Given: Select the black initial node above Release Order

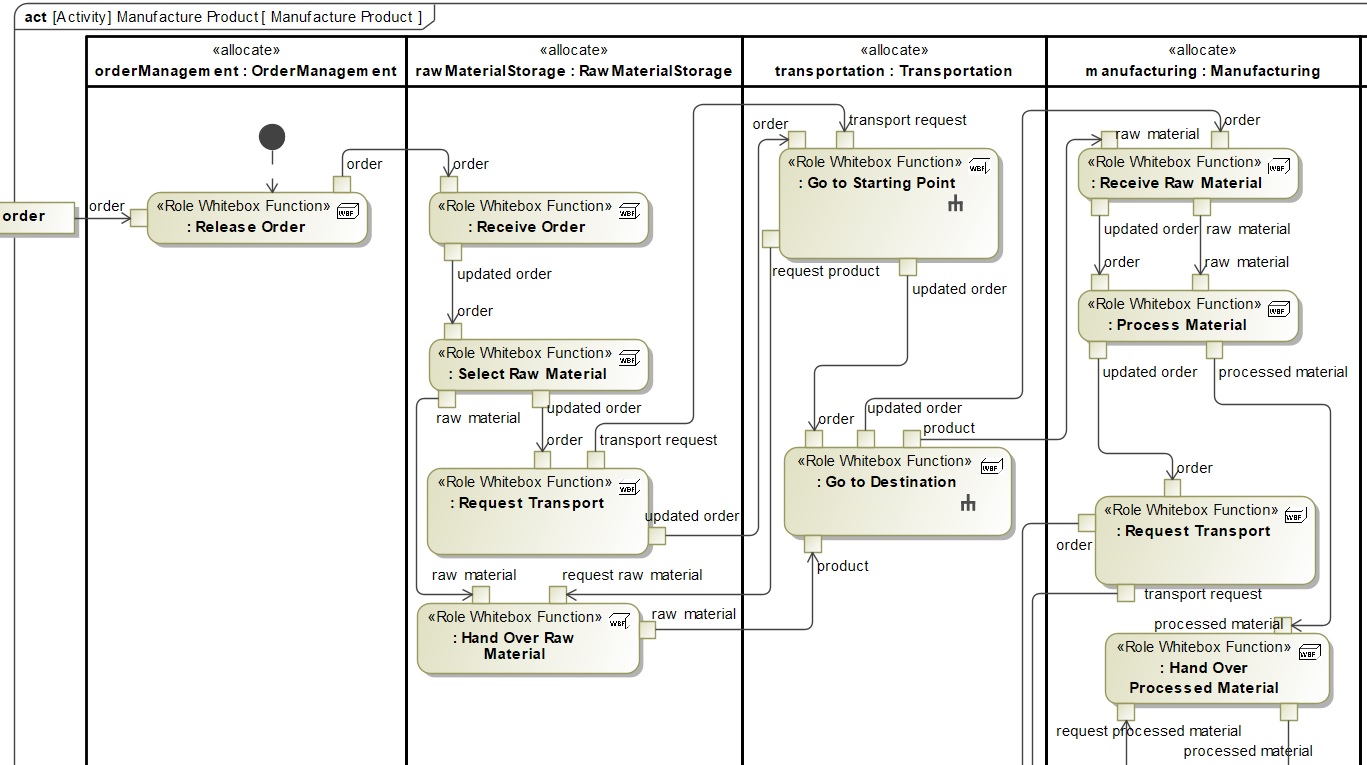Looking at the screenshot, I should point(271,137).
